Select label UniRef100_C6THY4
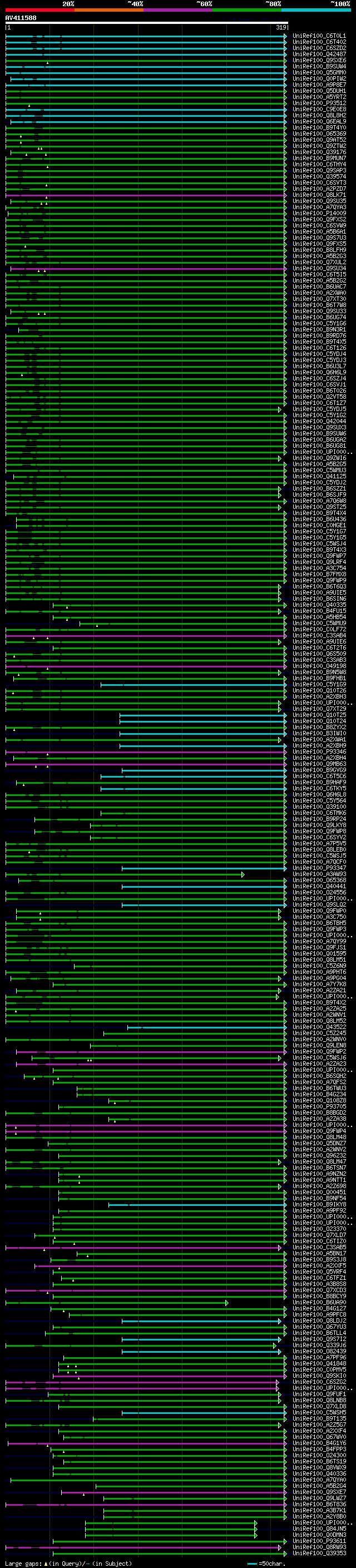Viewport: 356px width, 1568px height. [319, 164]
